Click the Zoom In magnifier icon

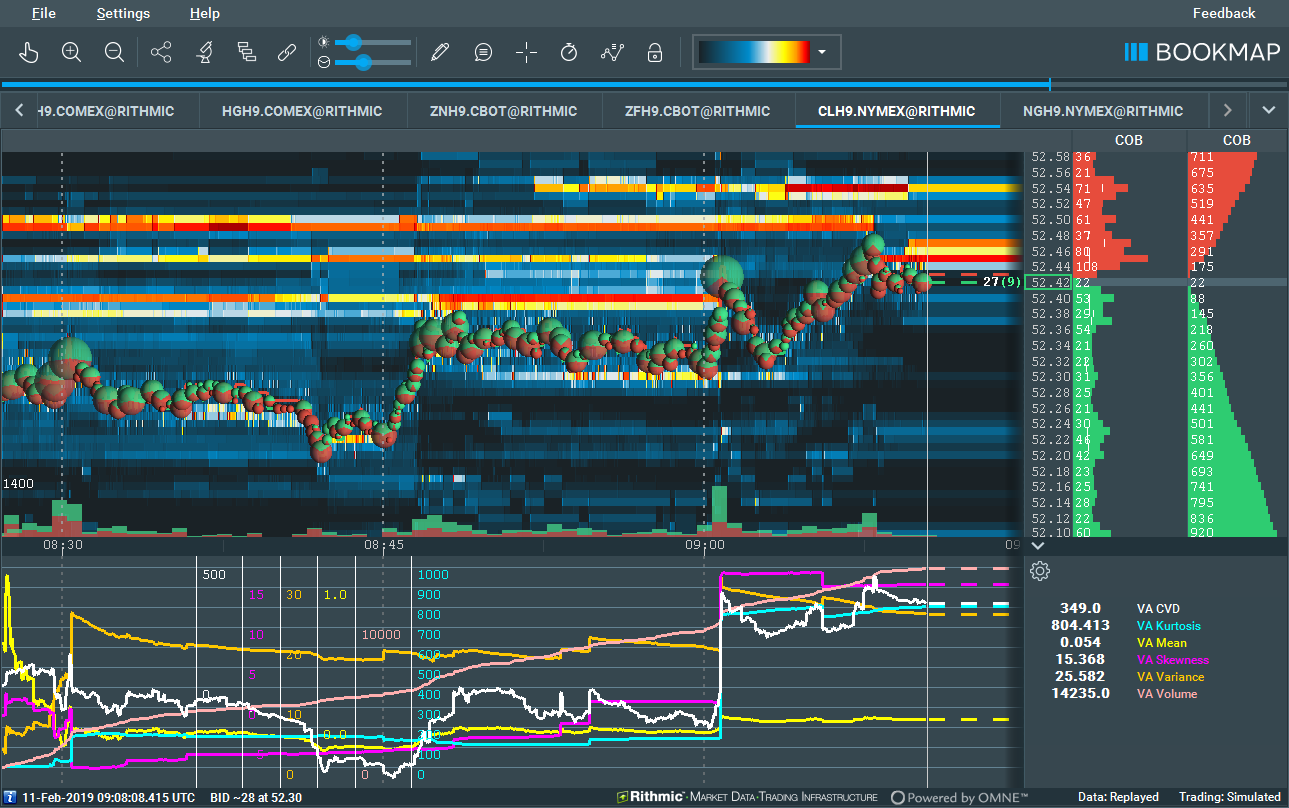[71, 52]
